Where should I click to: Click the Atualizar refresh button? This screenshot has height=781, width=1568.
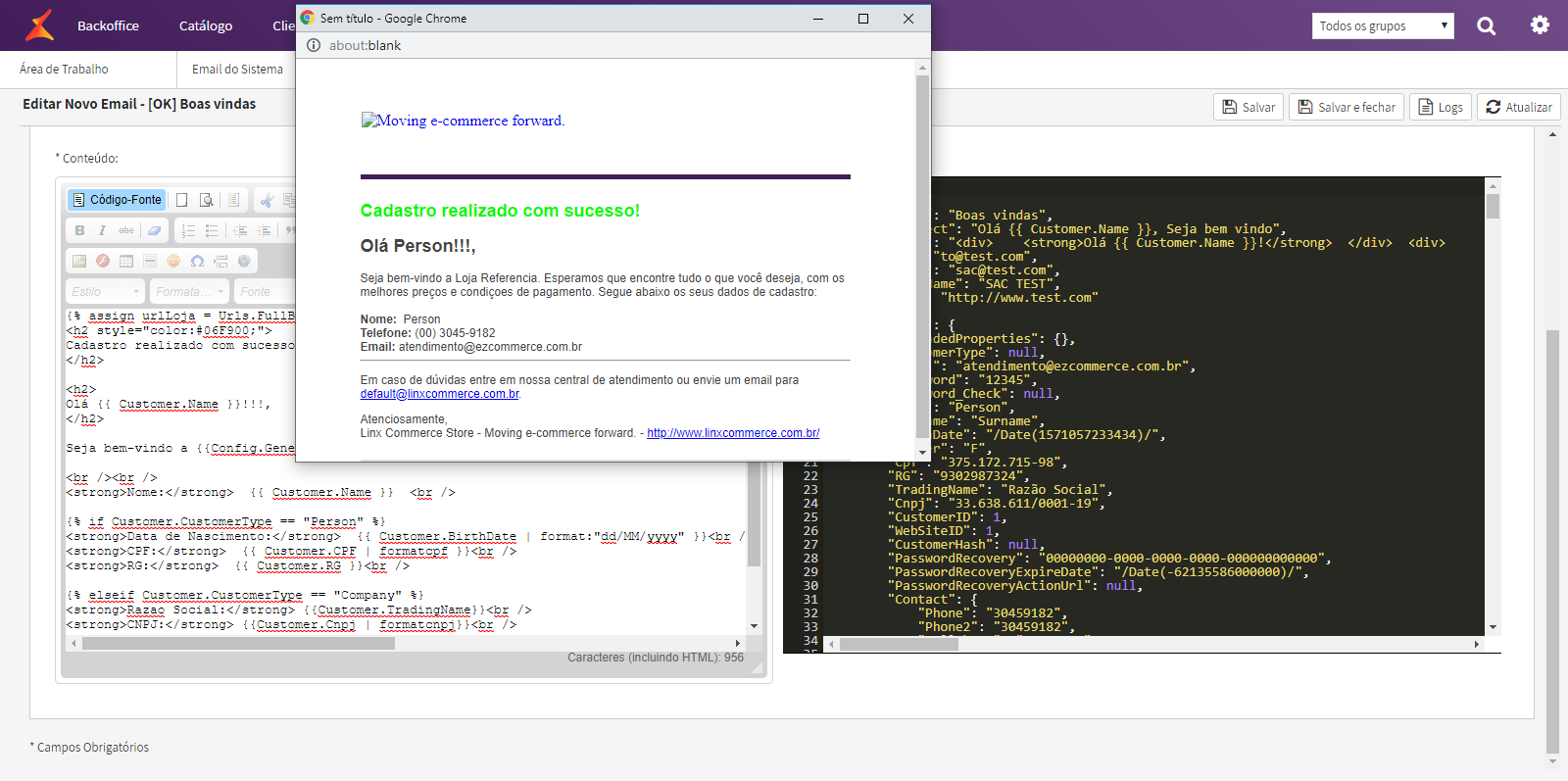(x=1519, y=107)
